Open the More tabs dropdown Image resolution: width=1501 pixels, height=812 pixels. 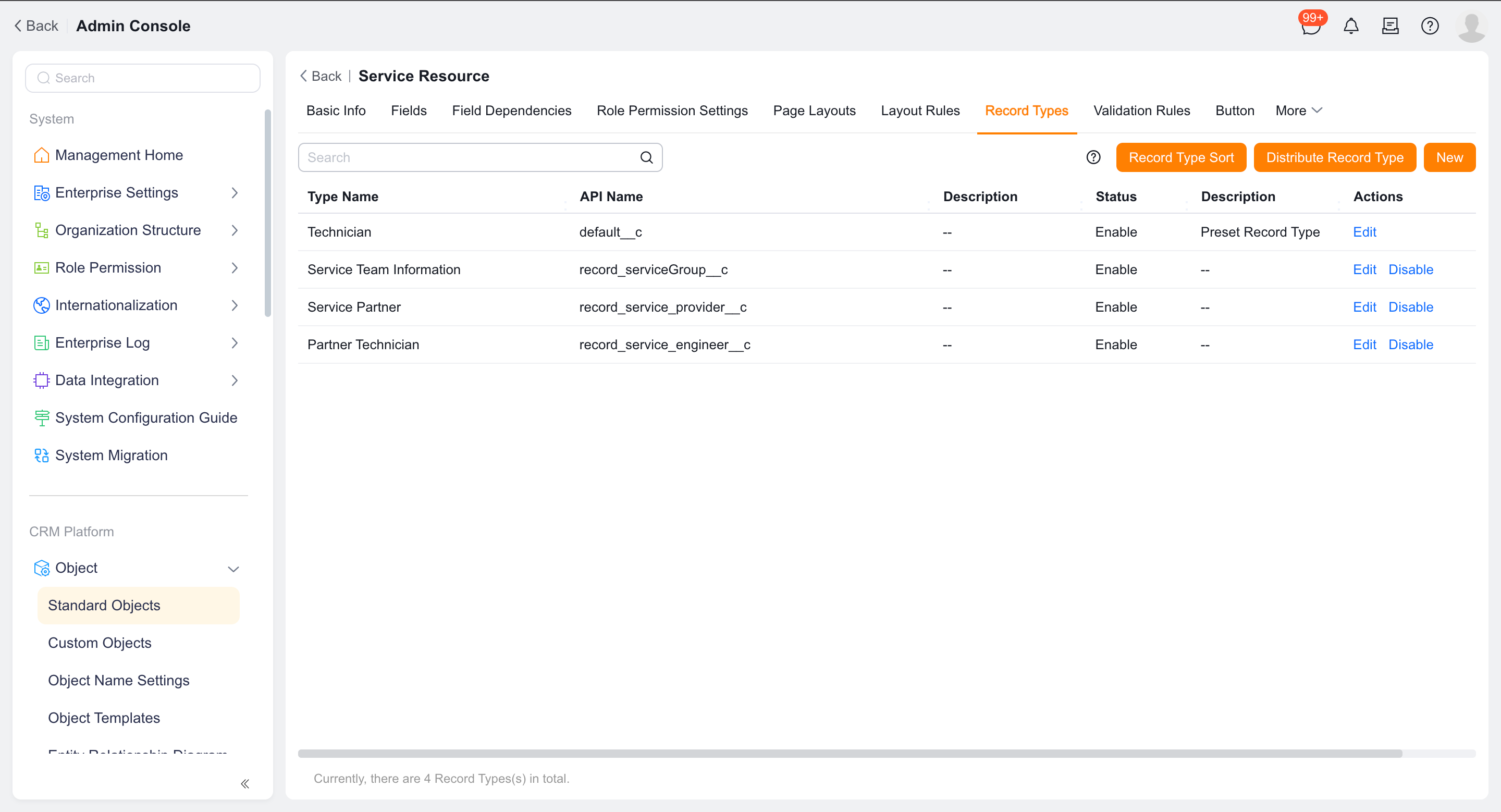click(x=1299, y=110)
